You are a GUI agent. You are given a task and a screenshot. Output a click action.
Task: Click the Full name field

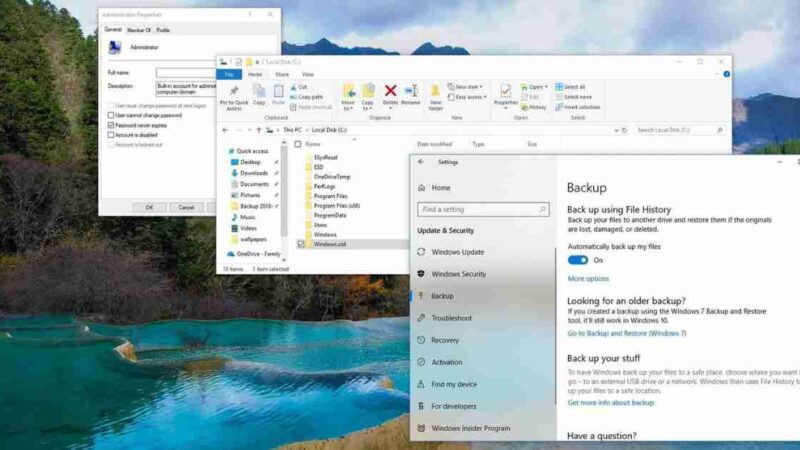186,72
